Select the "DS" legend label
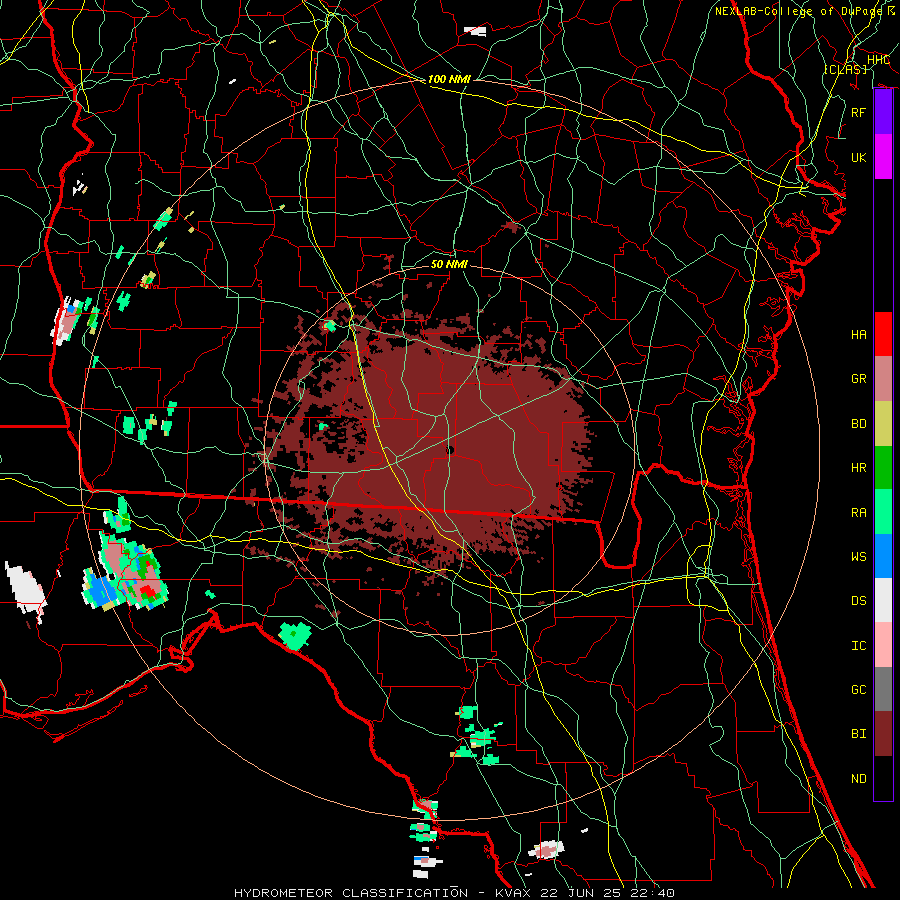The width and height of the screenshot is (900, 900). 859,601
